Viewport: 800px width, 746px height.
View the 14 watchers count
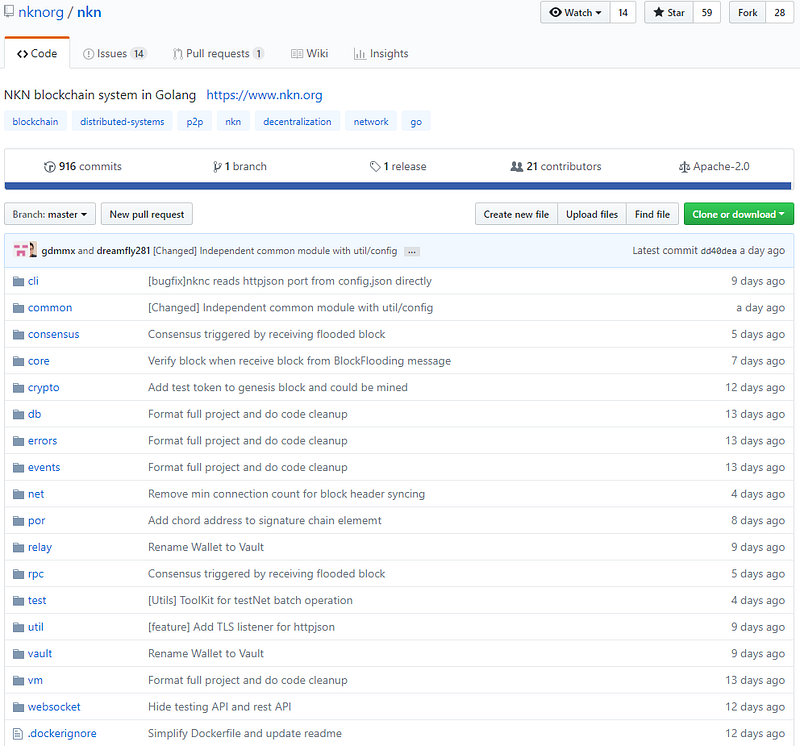[x=623, y=12]
